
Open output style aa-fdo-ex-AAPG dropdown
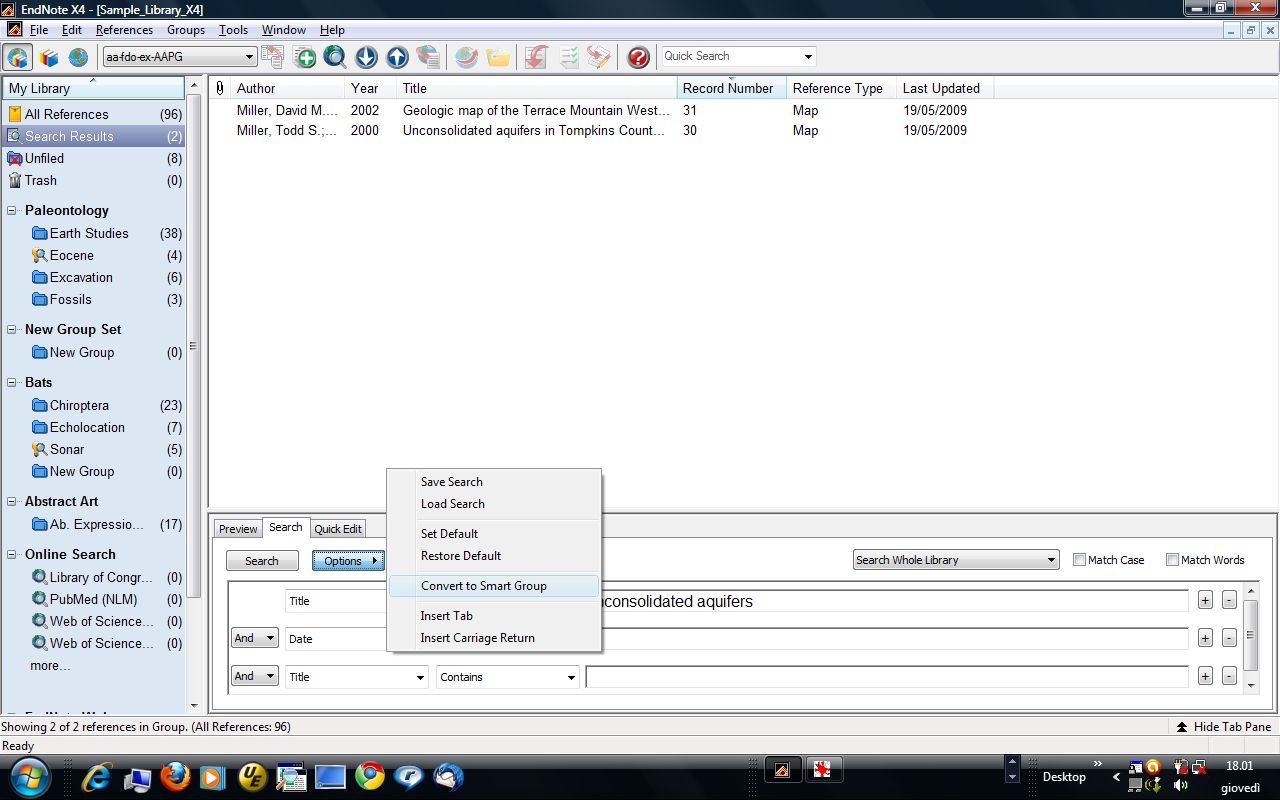pos(179,57)
